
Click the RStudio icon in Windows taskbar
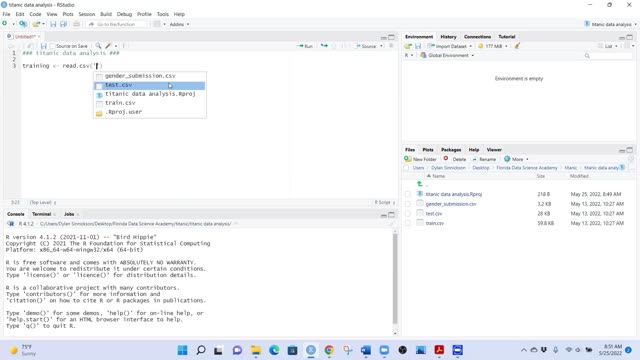tap(311, 350)
